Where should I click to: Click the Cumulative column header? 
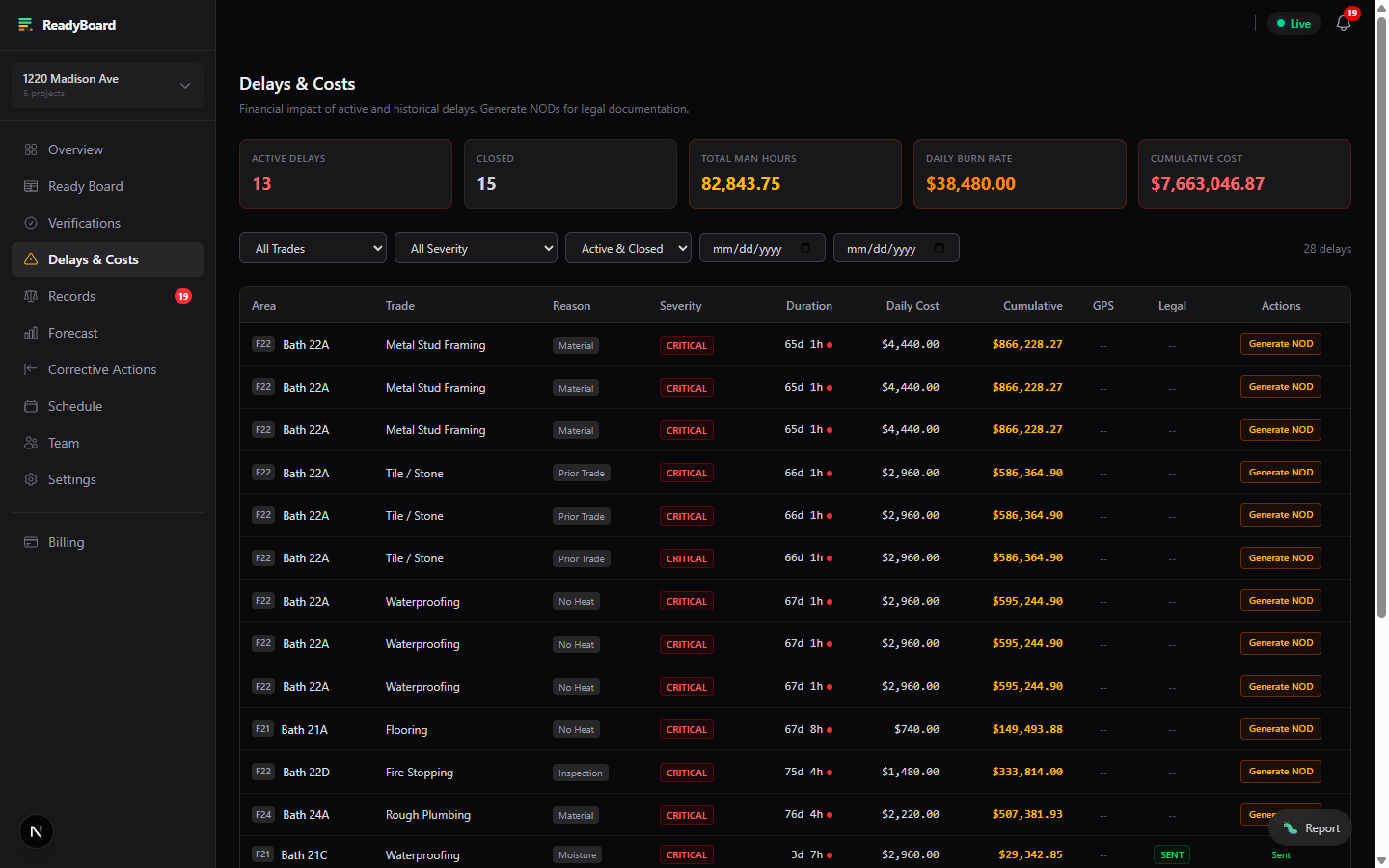click(1032, 306)
